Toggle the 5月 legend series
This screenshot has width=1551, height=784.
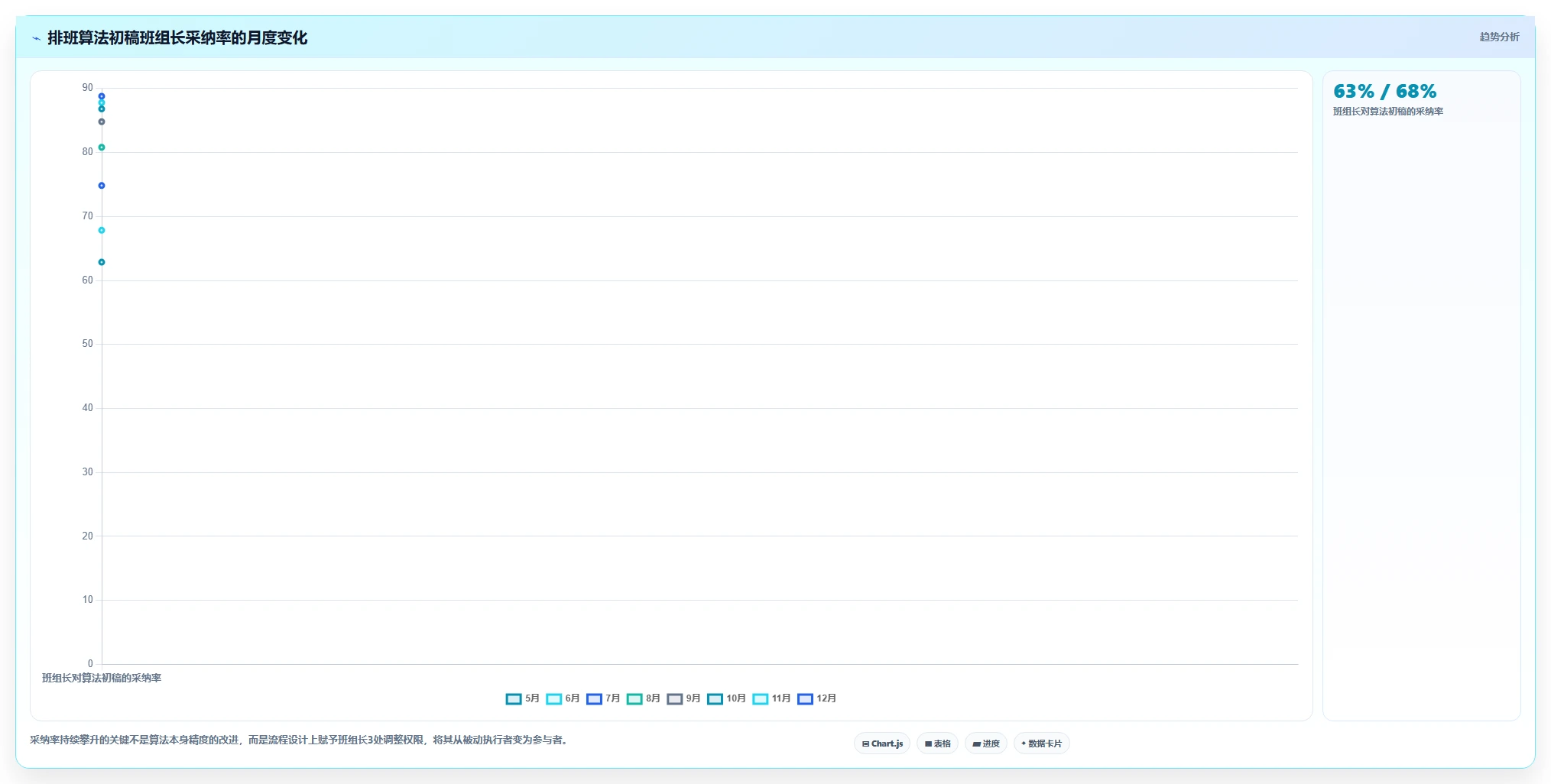click(x=522, y=698)
